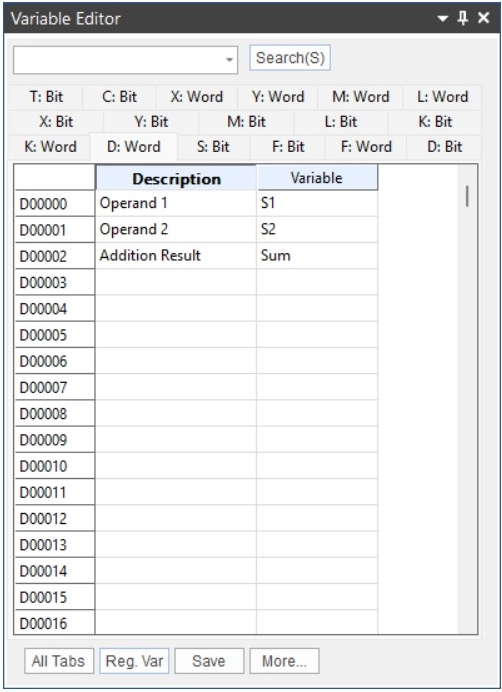Open the X: Word tab
Image resolution: width=502 pixels, height=692 pixels.
coord(197,97)
